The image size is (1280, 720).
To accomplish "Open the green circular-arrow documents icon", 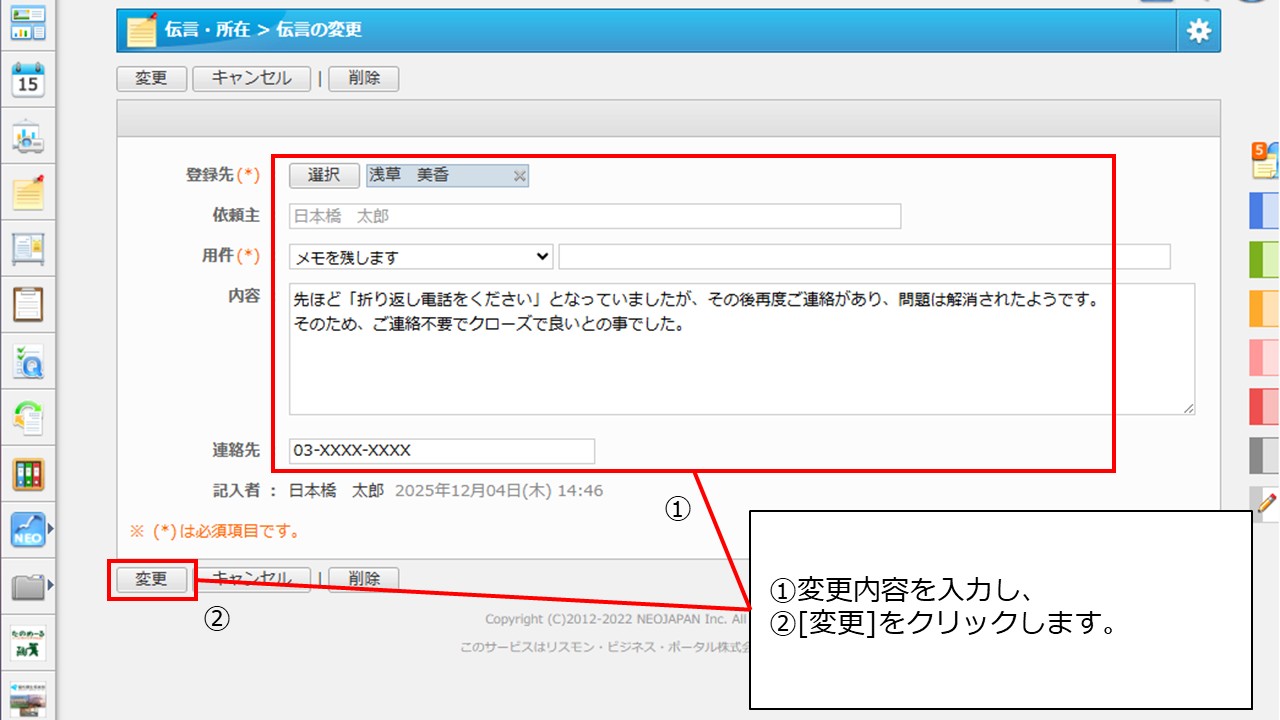I will 28,417.
